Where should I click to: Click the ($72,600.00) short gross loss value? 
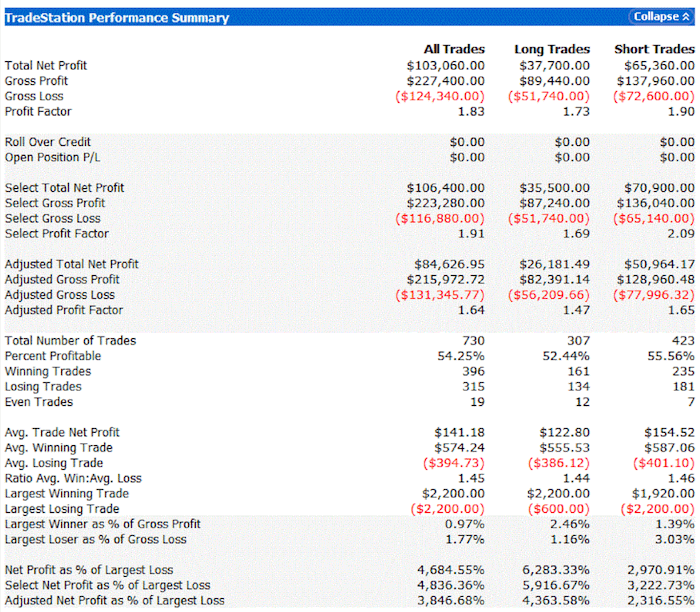pyautogui.click(x=654, y=96)
